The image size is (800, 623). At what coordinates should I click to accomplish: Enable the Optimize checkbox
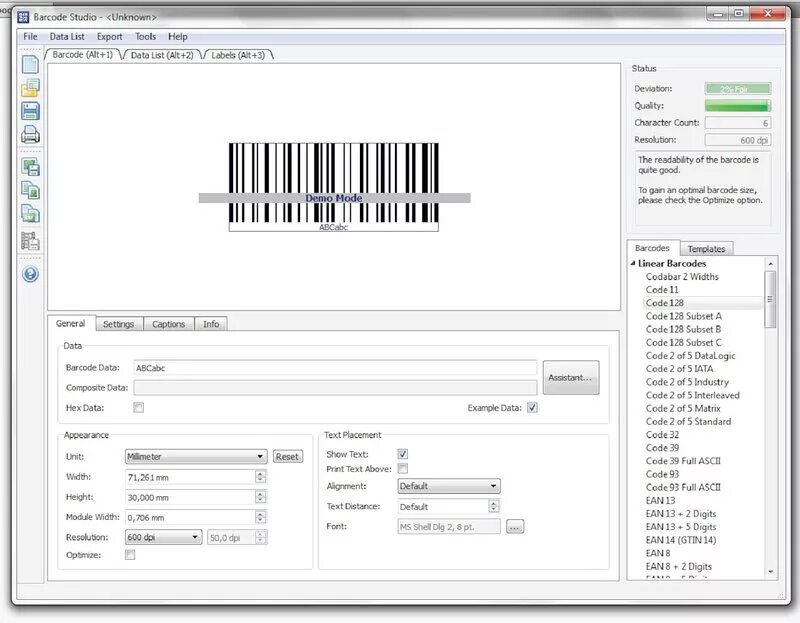pyautogui.click(x=130, y=555)
